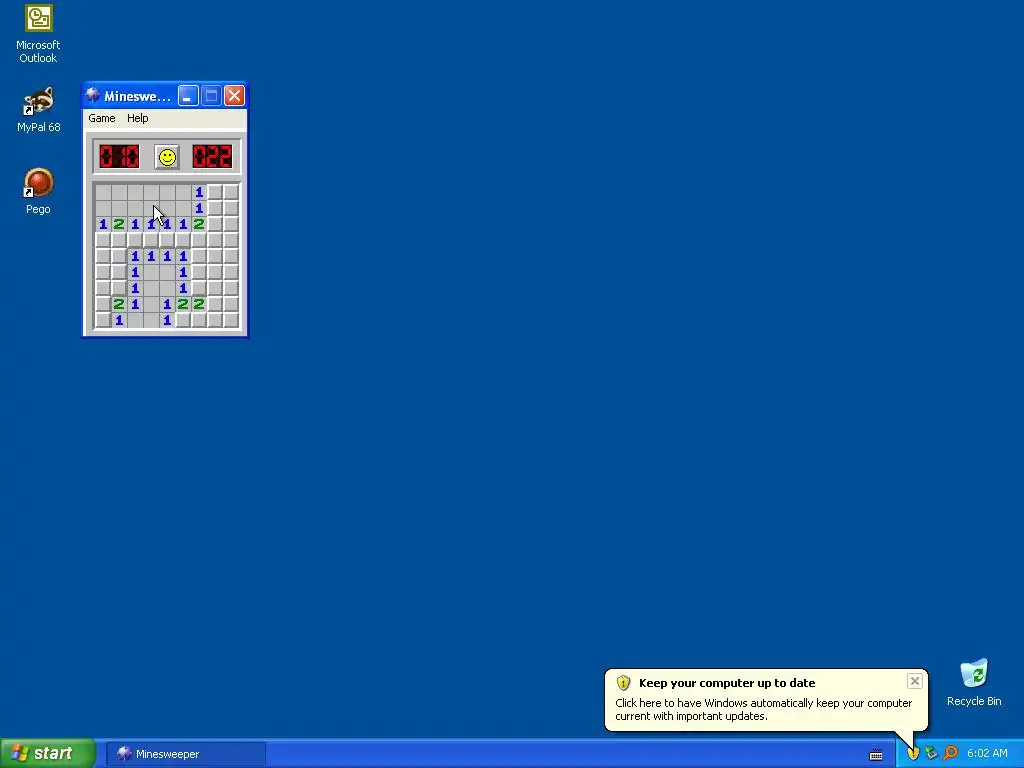Click the green 2 in row 8, column 2
Viewport: 1024px width, 768px height.
point(119,304)
